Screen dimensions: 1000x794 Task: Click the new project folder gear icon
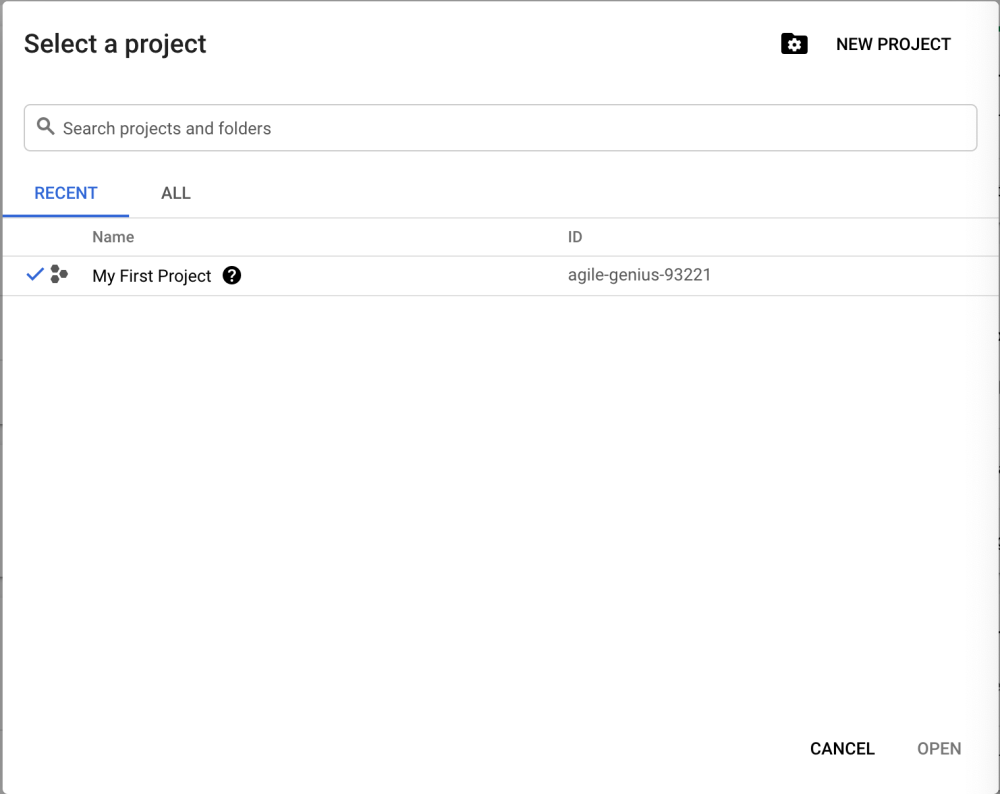794,44
